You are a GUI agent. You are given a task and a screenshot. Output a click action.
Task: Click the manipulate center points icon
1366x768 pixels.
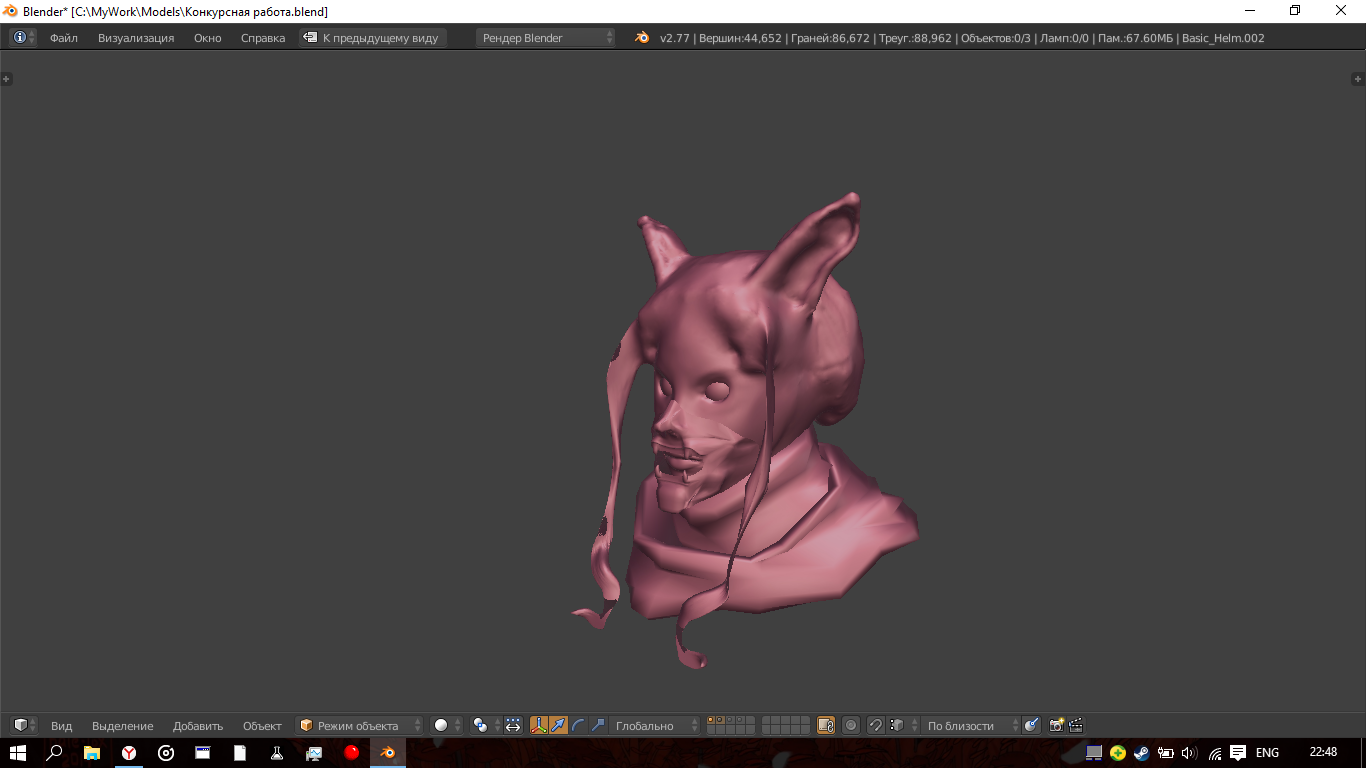tap(513, 725)
